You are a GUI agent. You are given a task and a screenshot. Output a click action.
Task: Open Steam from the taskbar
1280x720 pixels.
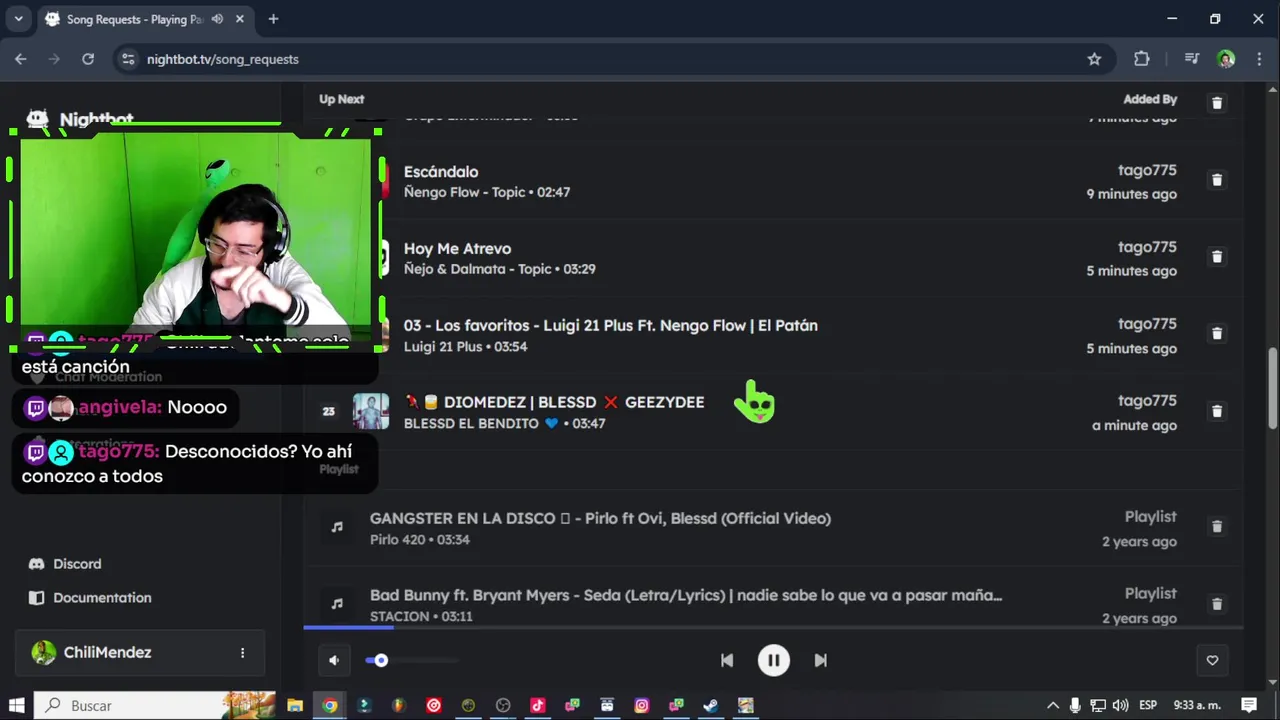pyautogui.click(x=710, y=705)
